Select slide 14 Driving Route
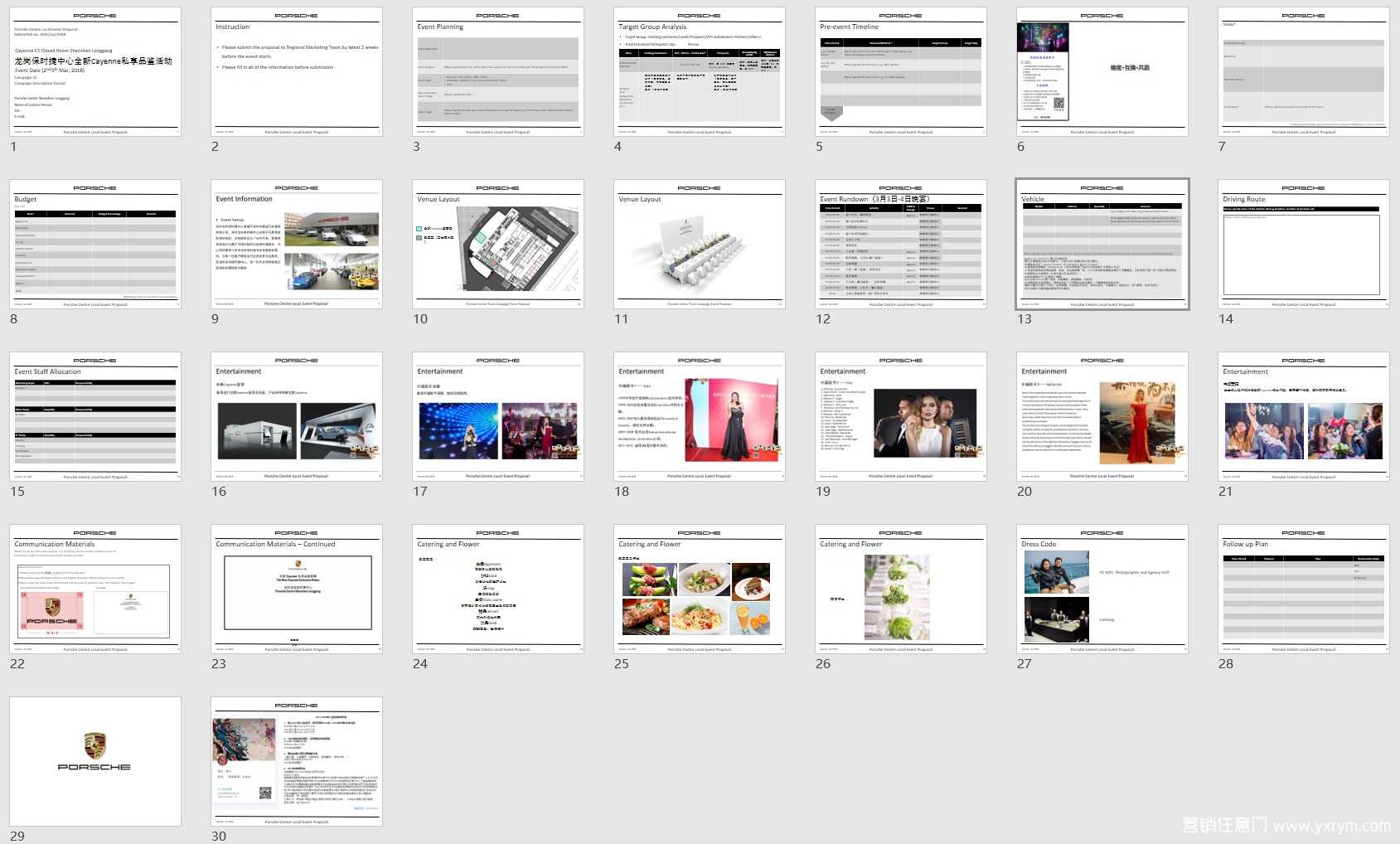The width and height of the screenshot is (1400, 844). pos(1304,245)
